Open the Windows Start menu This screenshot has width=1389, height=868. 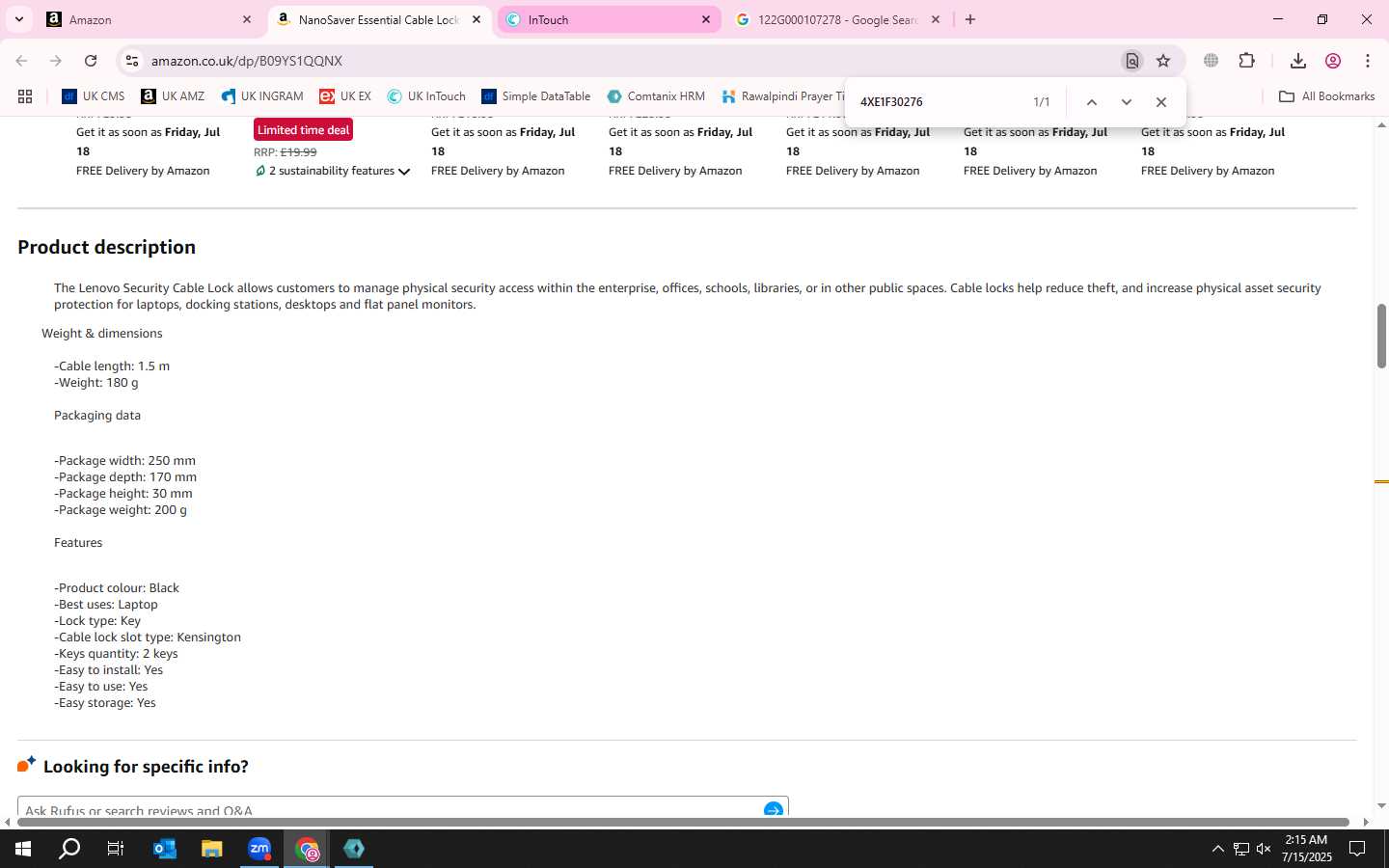(x=23, y=849)
